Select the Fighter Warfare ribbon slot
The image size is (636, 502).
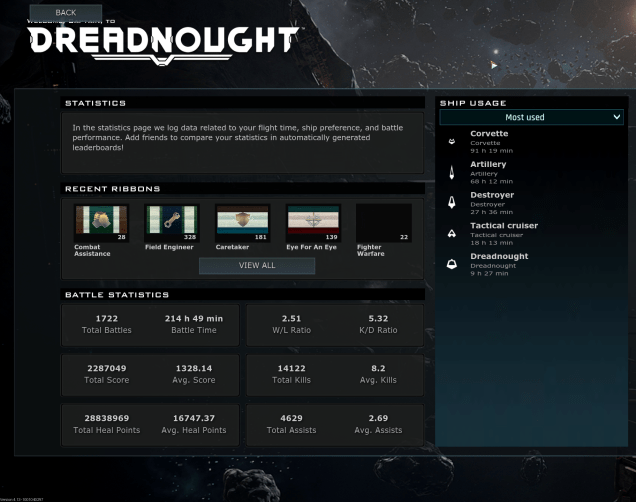coord(384,223)
